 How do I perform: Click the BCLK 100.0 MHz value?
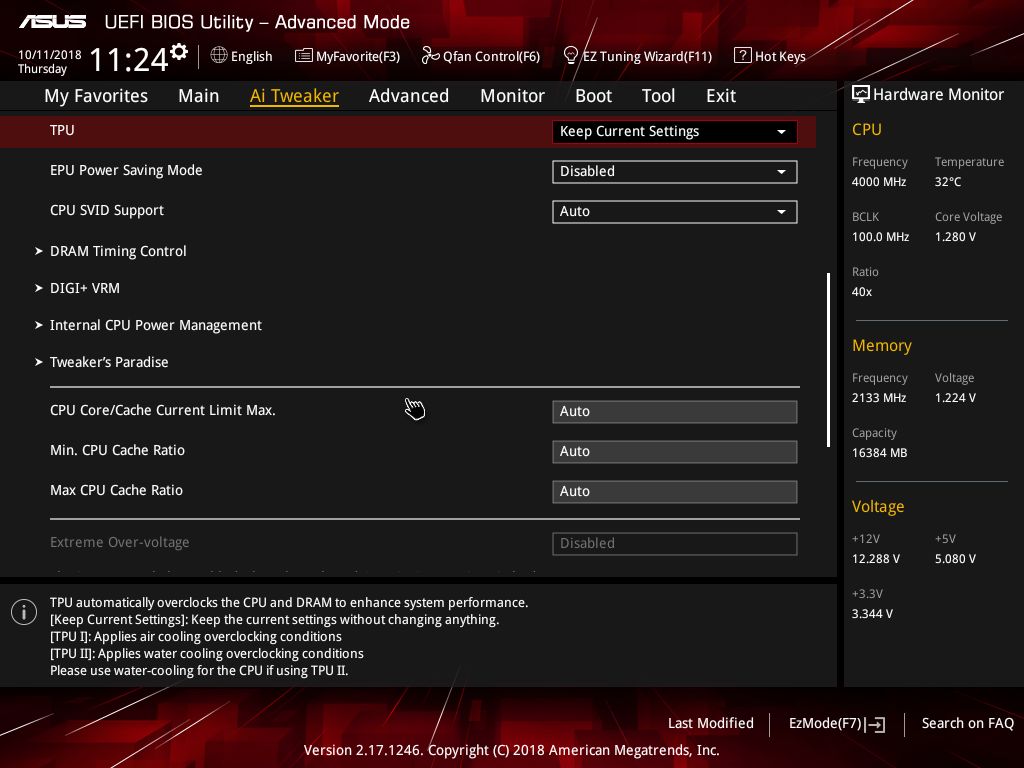click(880, 236)
